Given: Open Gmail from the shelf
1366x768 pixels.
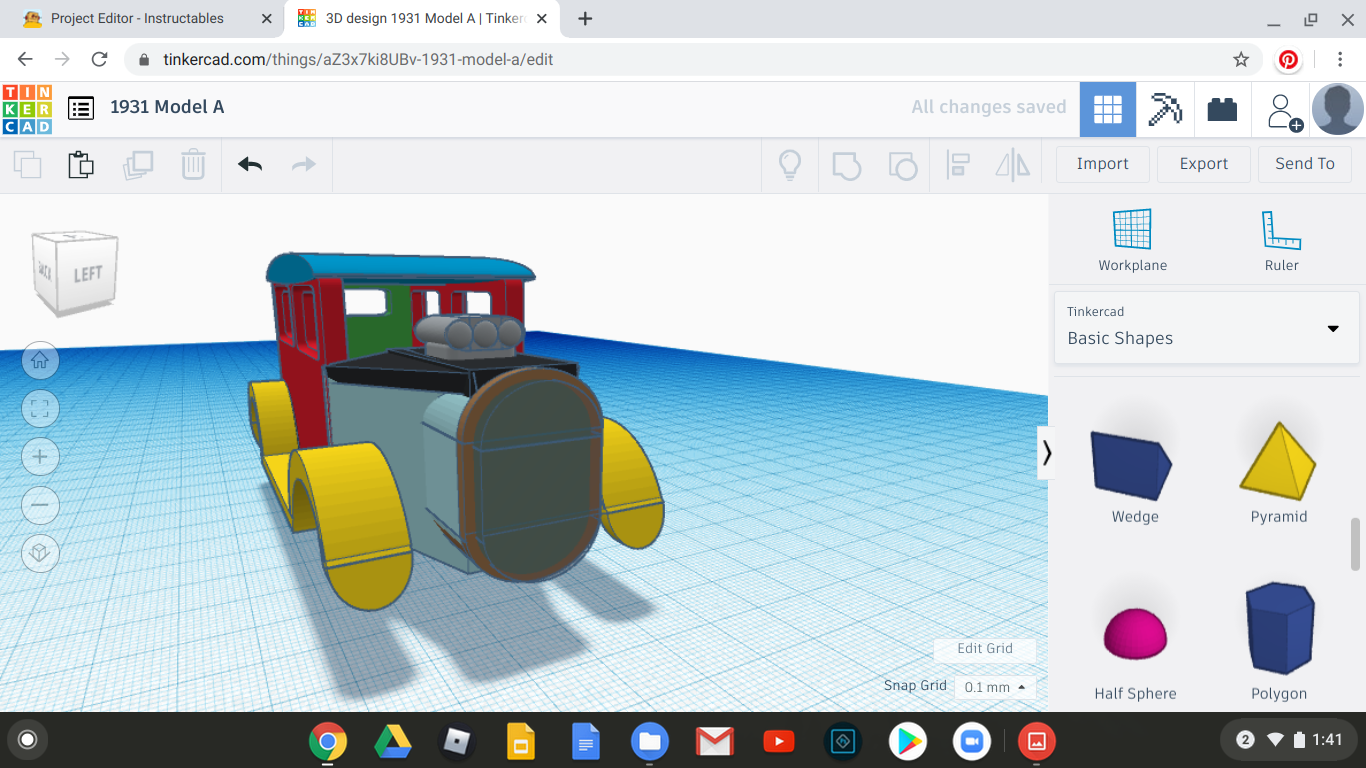Looking at the screenshot, I should click(714, 741).
